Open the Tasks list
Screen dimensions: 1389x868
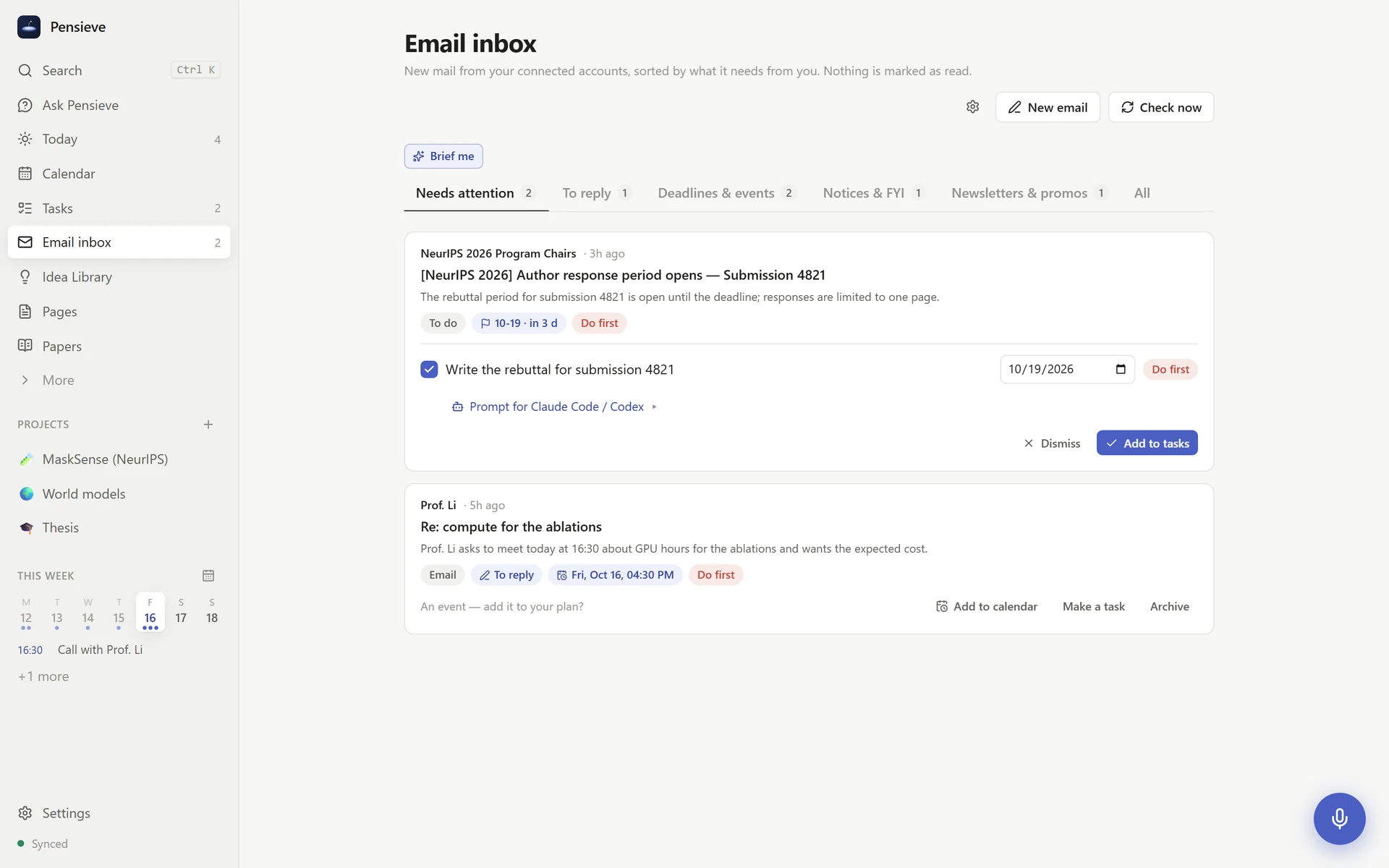click(x=119, y=208)
